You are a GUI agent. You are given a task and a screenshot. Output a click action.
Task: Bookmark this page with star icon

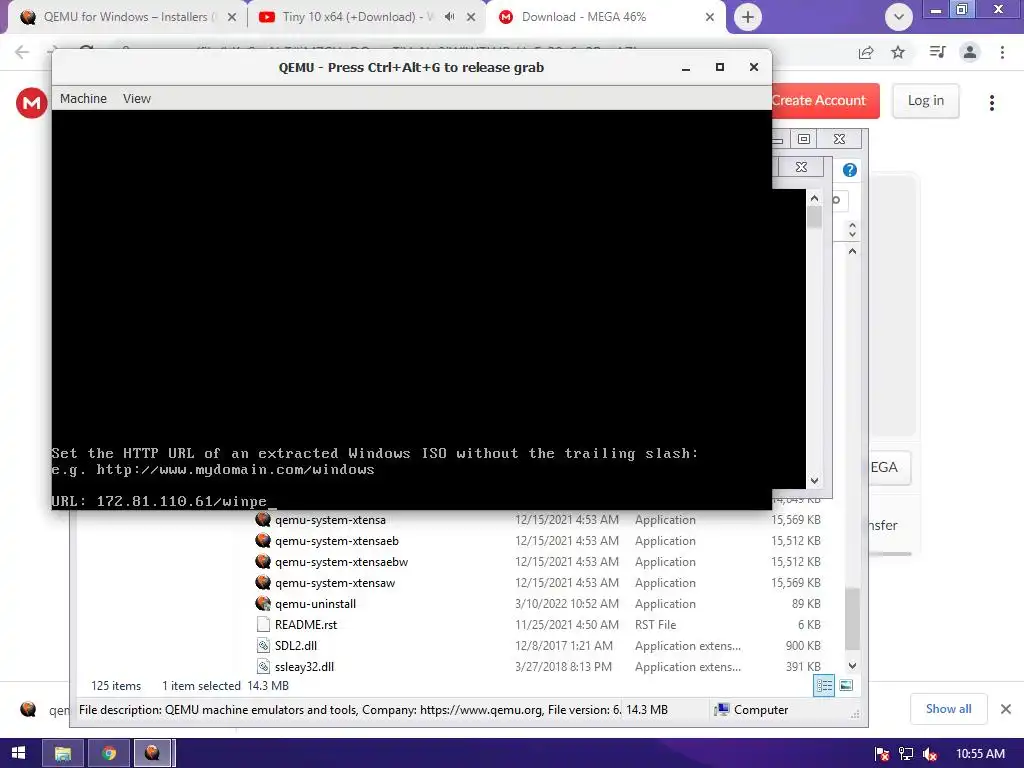[898, 52]
